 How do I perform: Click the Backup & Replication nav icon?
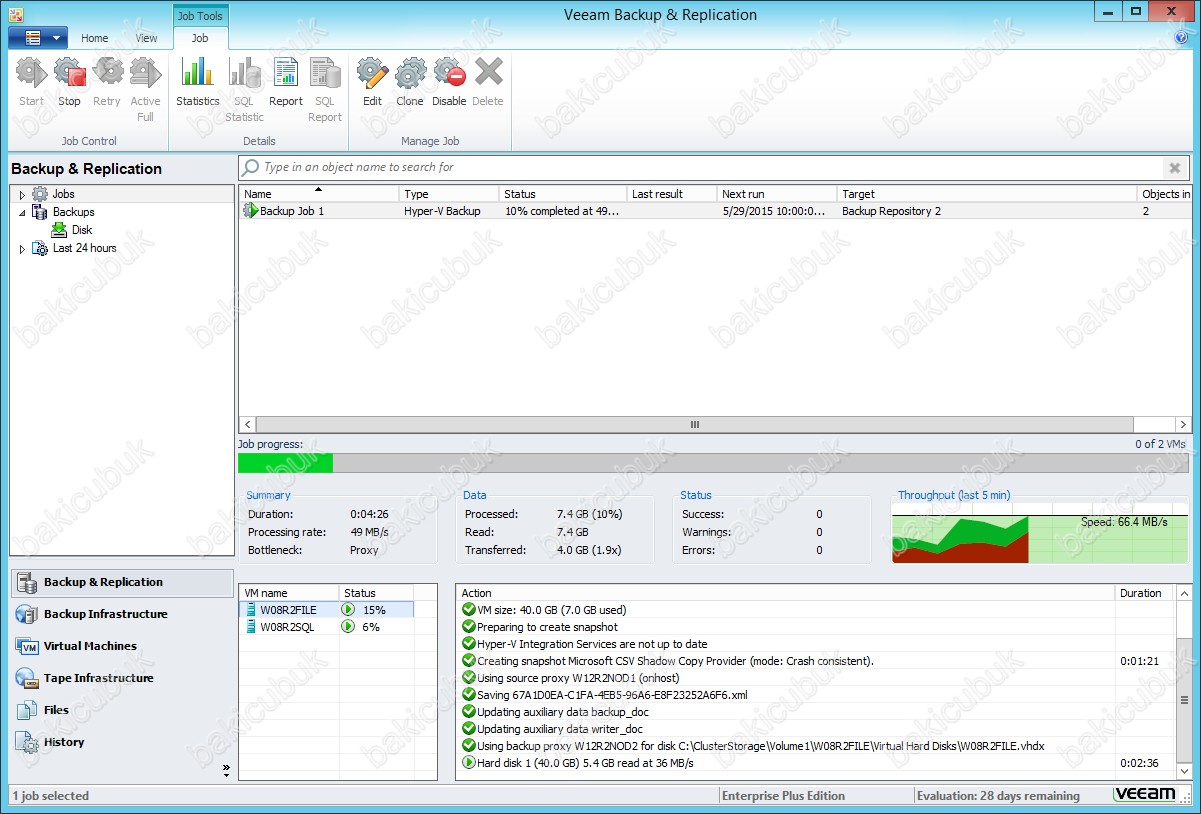point(28,582)
